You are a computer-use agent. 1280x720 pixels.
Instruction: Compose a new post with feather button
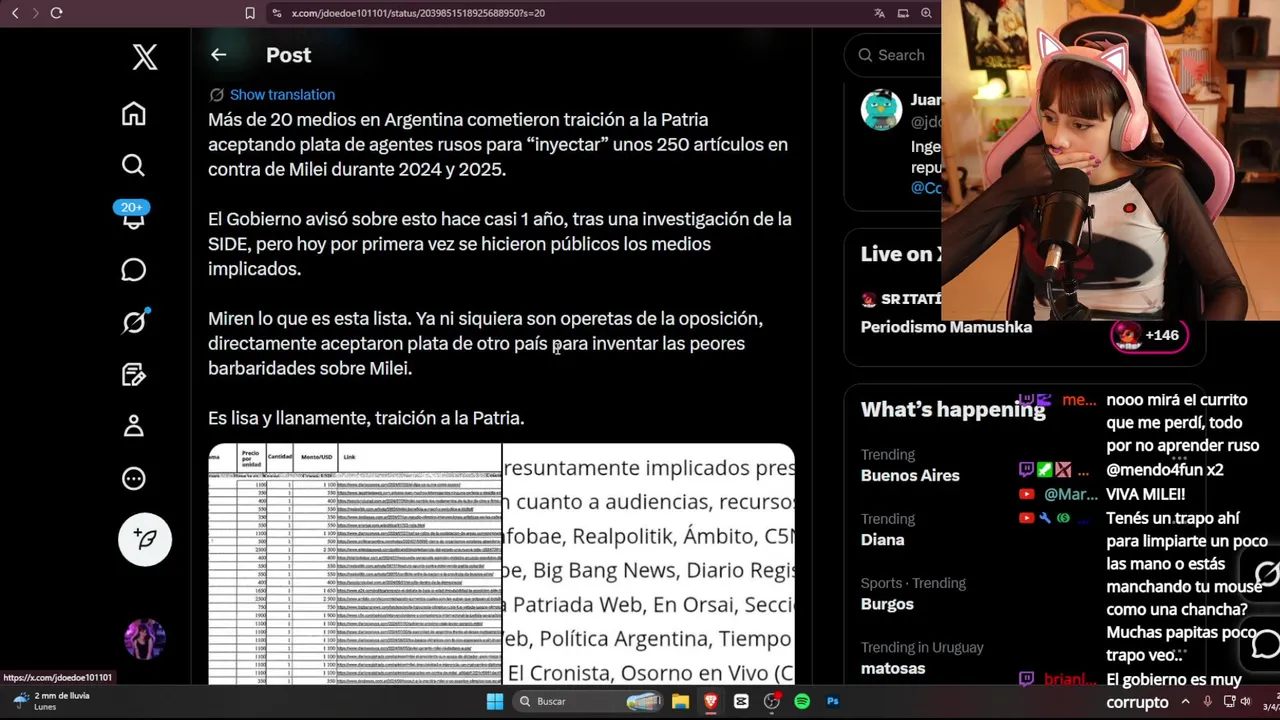tap(145, 539)
